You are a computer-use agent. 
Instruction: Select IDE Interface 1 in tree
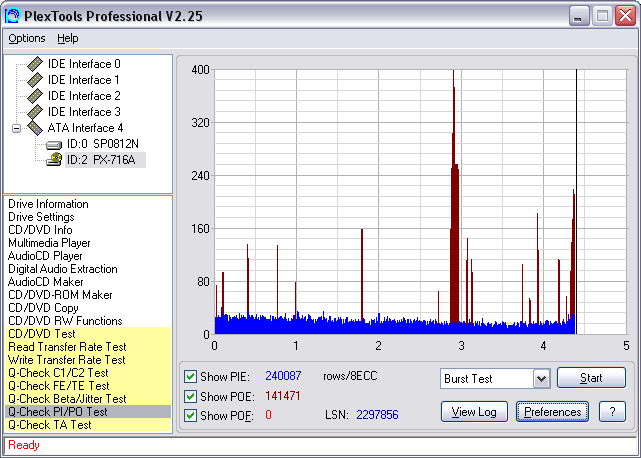point(84,80)
